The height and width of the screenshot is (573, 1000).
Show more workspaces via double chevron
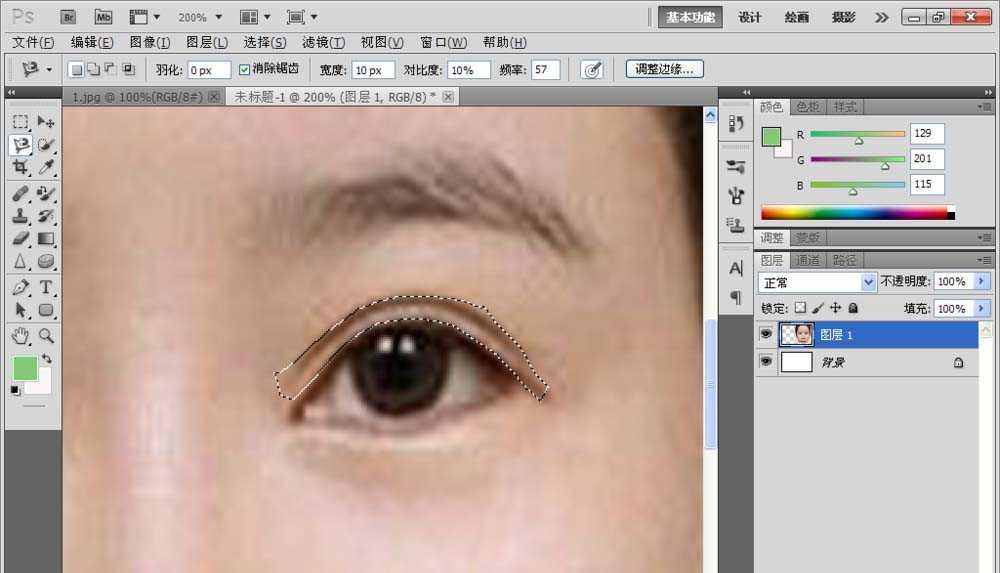click(x=881, y=17)
